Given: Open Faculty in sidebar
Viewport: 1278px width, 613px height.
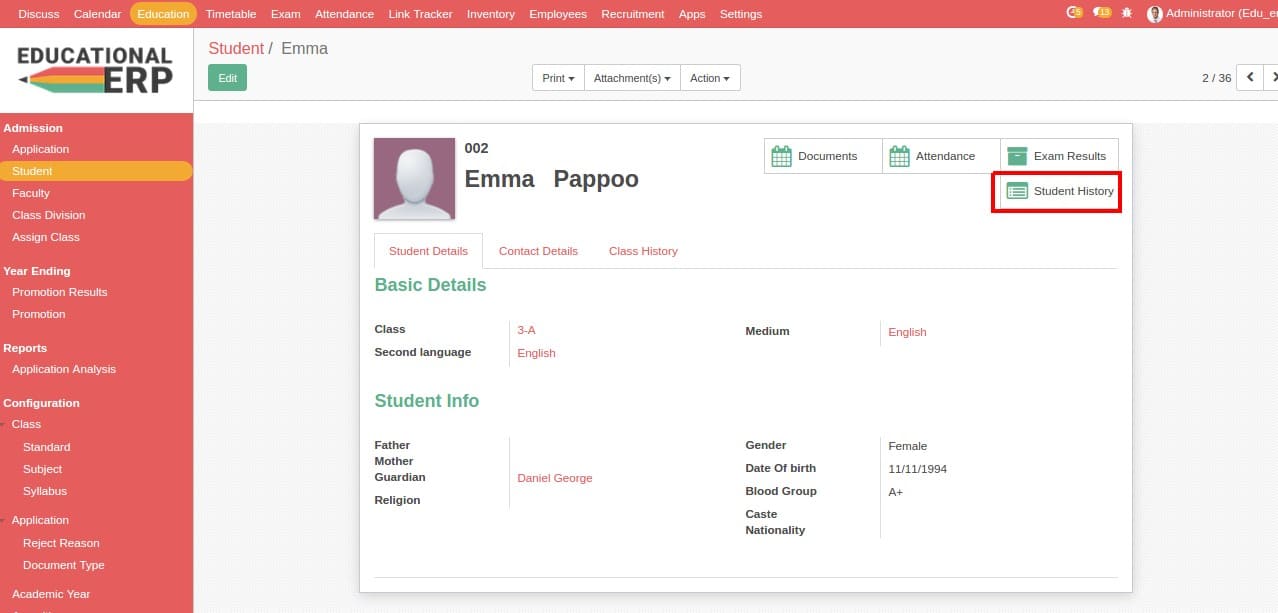Looking at the screenshot, I should click(31, 193).
